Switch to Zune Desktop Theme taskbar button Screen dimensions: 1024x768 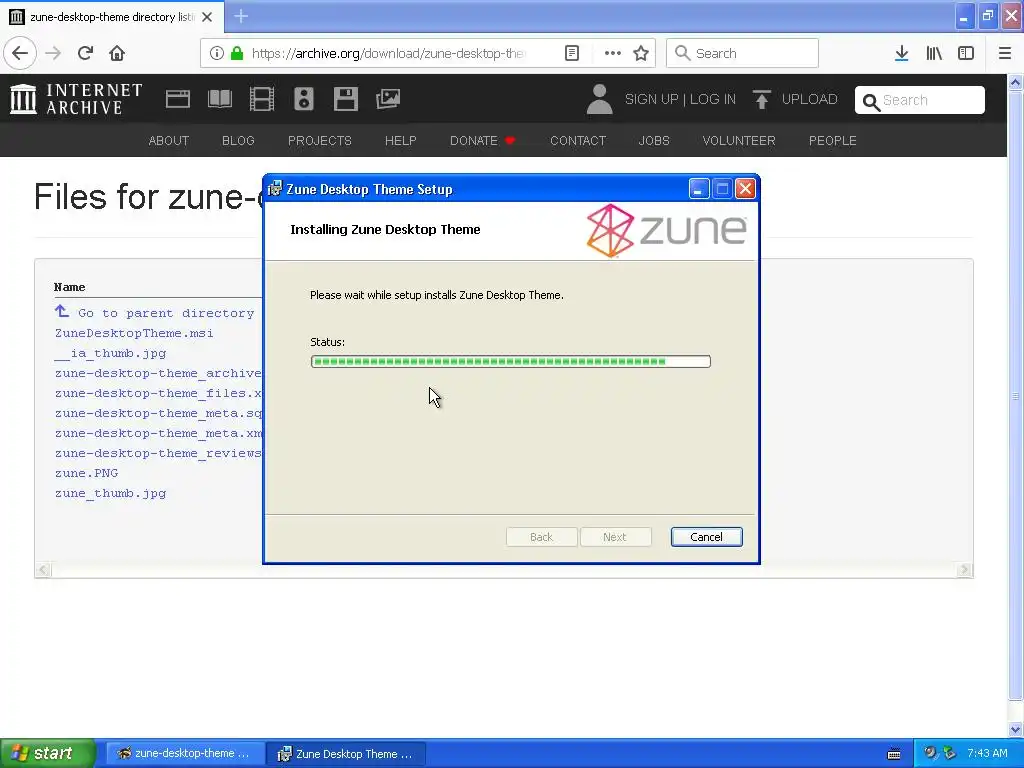(347, 754)
